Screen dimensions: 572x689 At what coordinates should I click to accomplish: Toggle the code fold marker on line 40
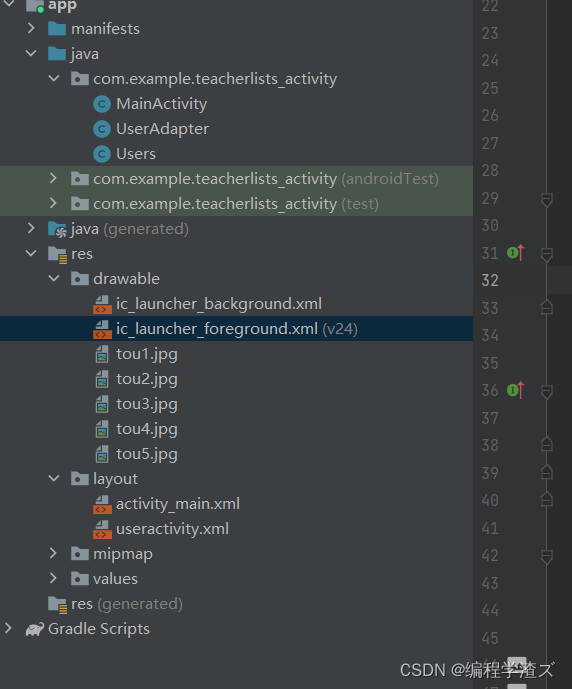547,499
